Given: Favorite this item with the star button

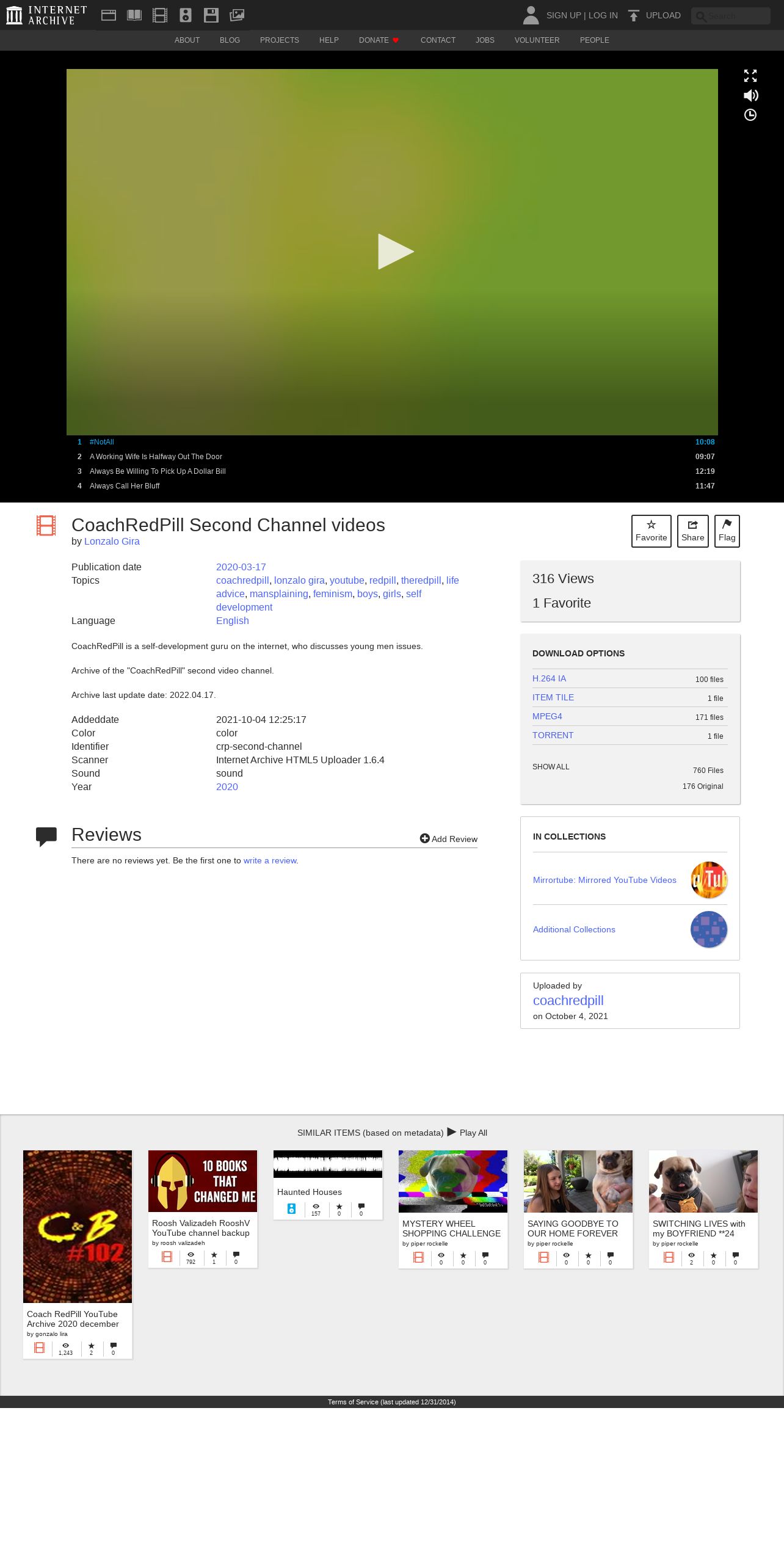Looking at the screenshot, I should pos(651,531).
